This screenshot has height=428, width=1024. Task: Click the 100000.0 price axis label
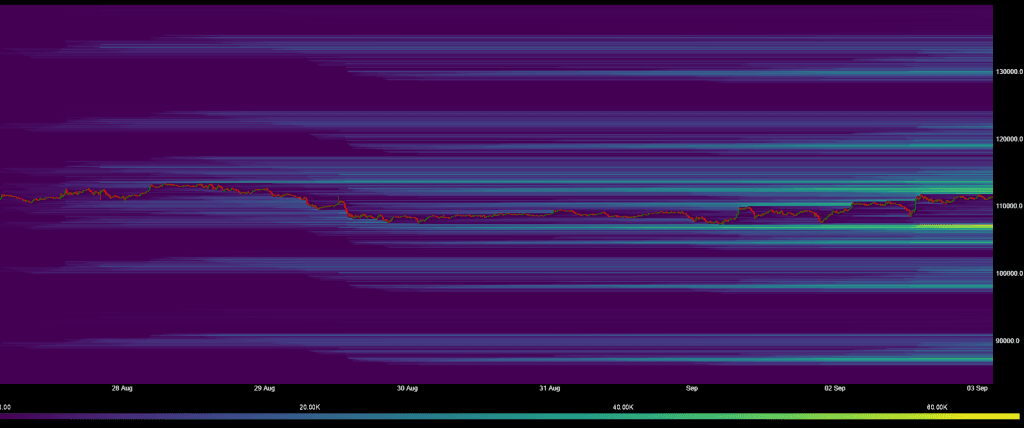1008,273
